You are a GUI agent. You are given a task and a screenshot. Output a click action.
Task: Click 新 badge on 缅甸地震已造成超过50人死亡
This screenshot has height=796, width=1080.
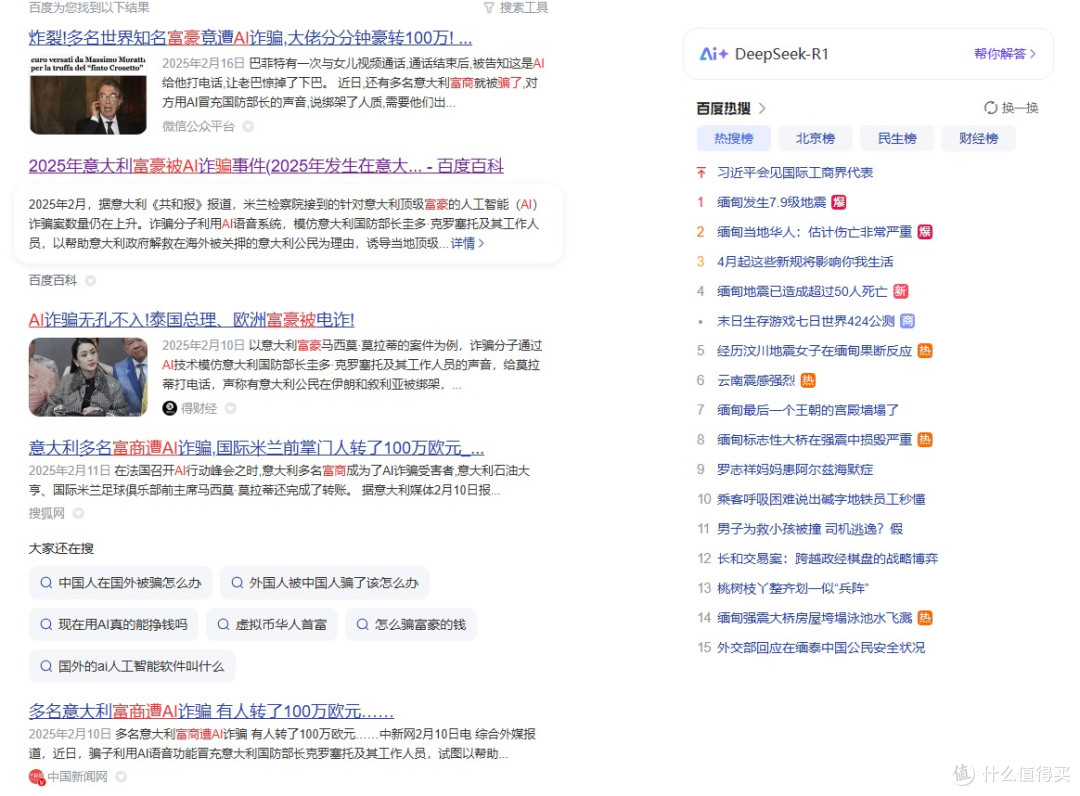coord(900,291)
